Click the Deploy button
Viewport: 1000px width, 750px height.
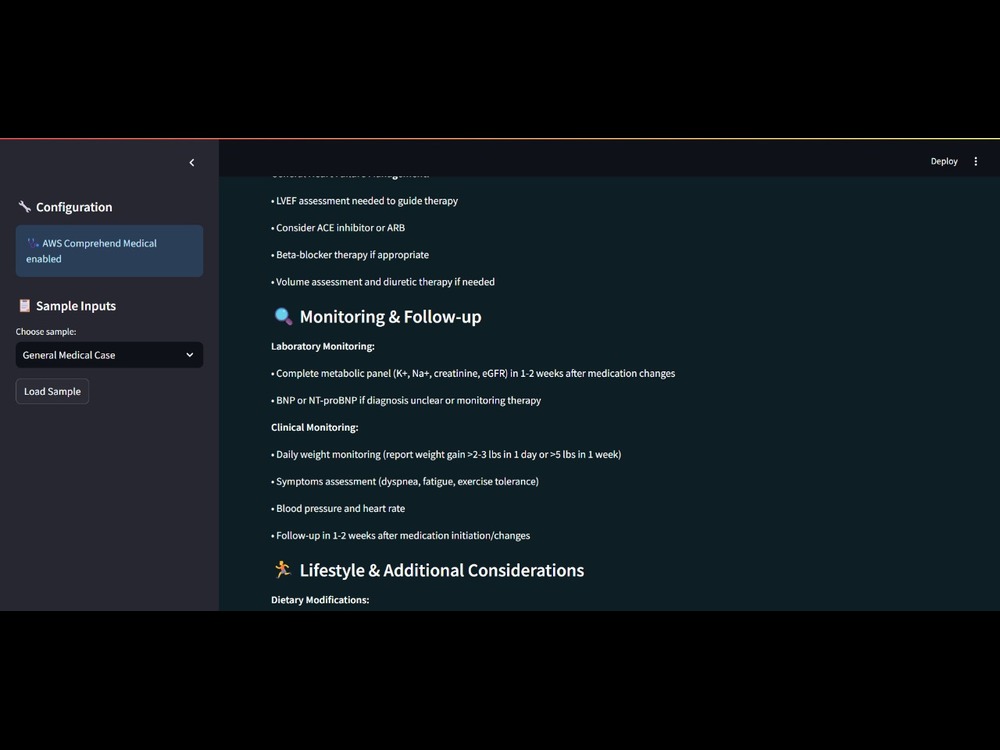(x=944, y=161)
